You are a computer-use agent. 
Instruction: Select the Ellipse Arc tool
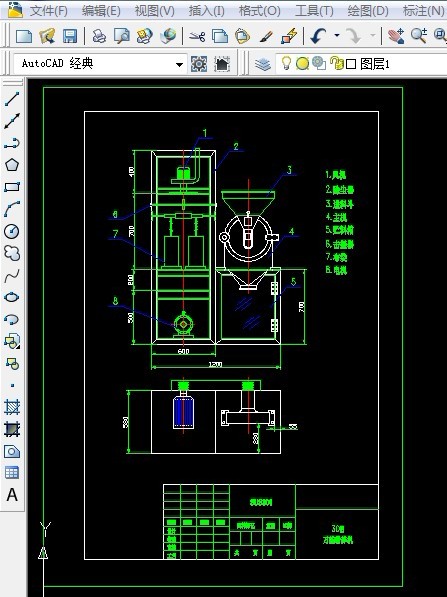pyautogui.click(x=12, y=319)
